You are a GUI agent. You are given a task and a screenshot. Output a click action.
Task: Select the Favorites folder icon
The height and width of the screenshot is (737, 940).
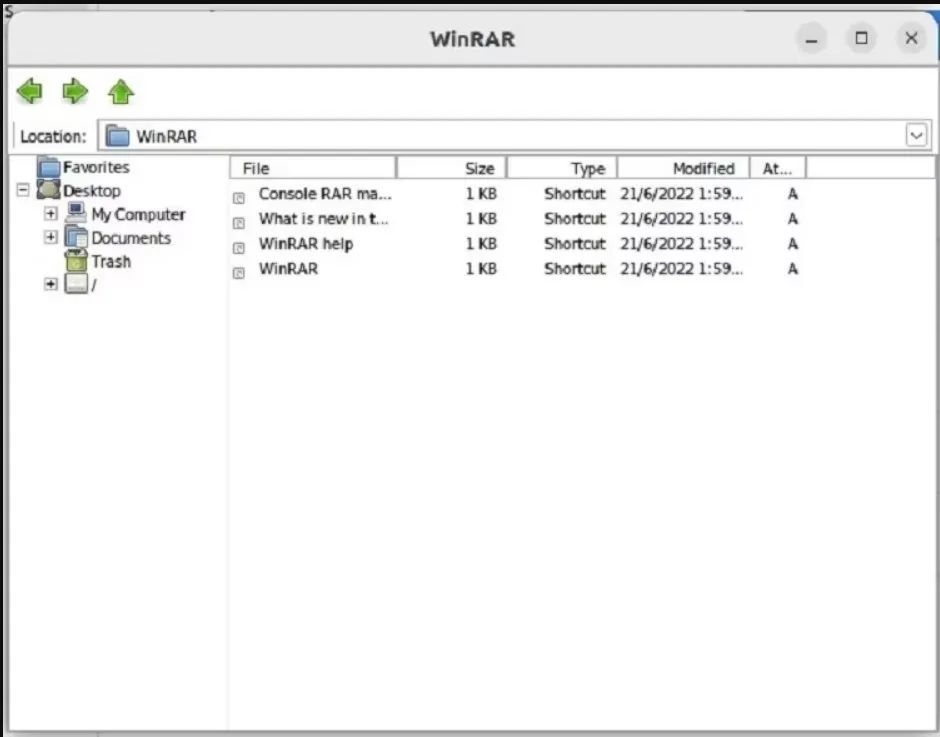click(x=48, y=167)
